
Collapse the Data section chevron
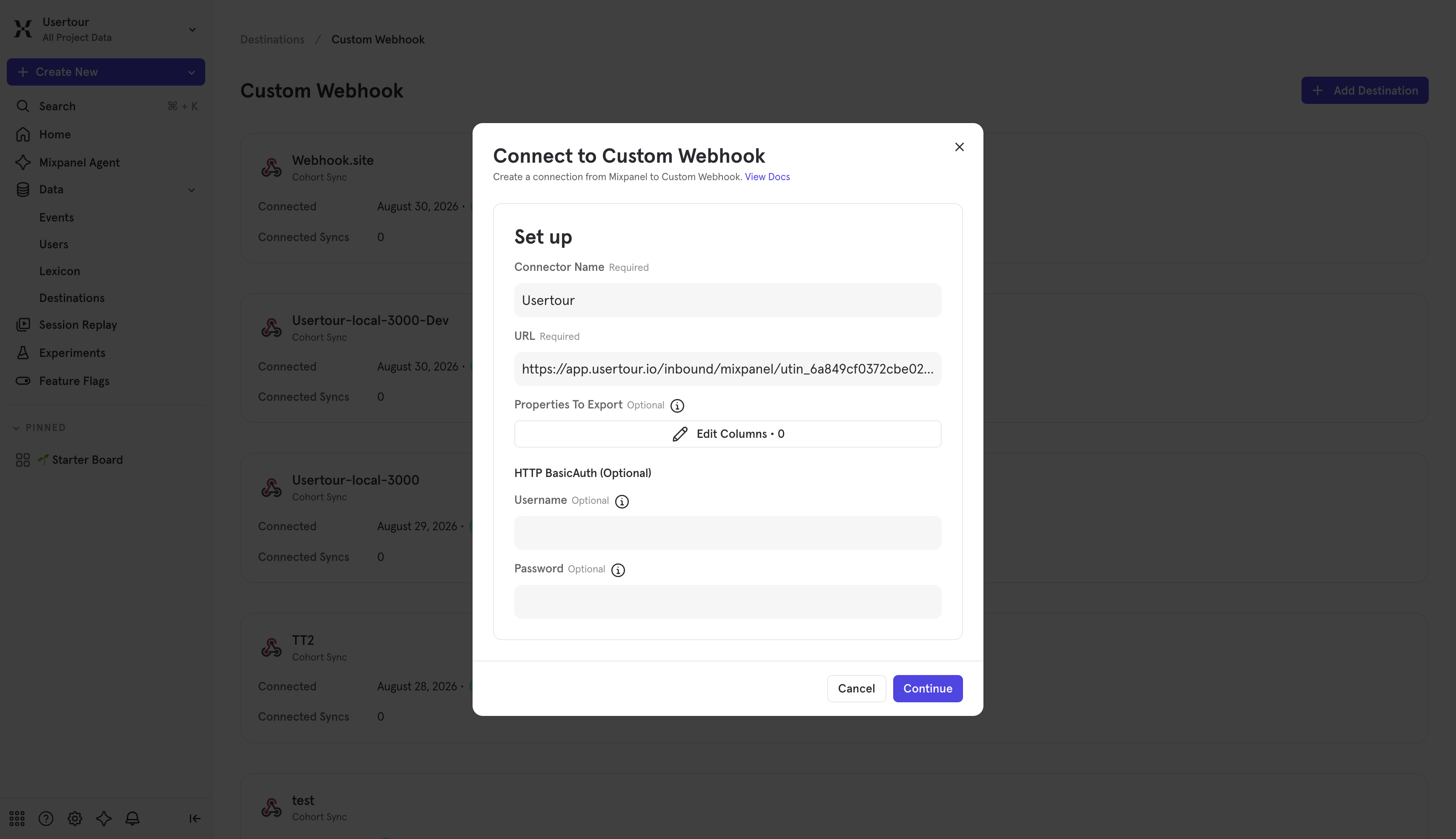(x=191, y=190)
